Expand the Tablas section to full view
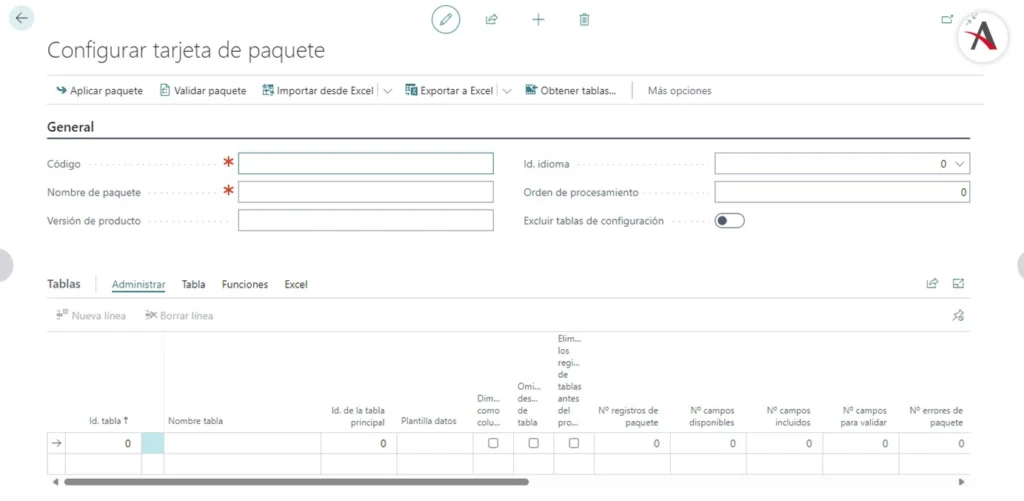Screen dimensions: 1024x501 (958, 284)
